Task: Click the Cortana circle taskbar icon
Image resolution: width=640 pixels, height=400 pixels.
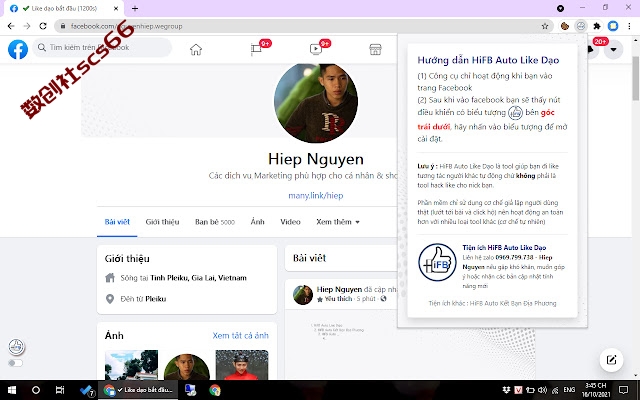Action: (36, 390)
